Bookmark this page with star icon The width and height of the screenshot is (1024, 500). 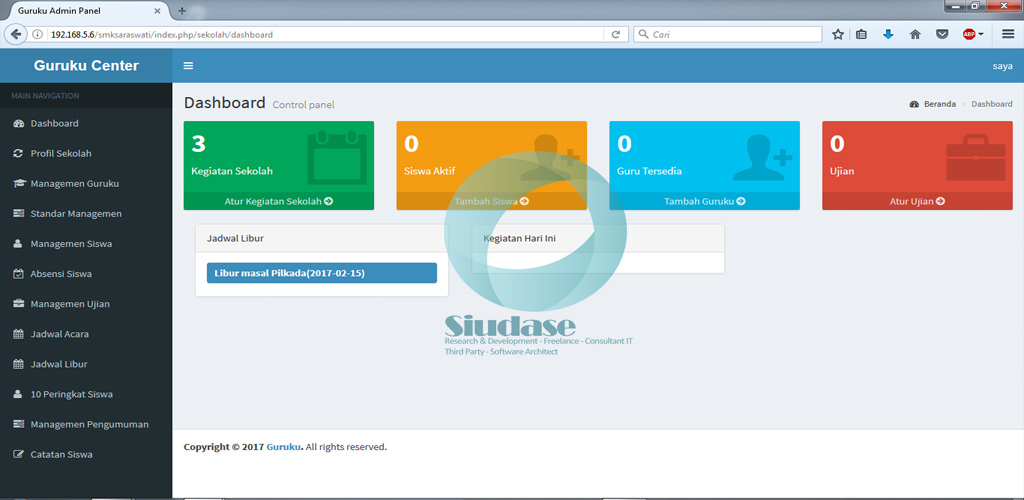[838, 34]
